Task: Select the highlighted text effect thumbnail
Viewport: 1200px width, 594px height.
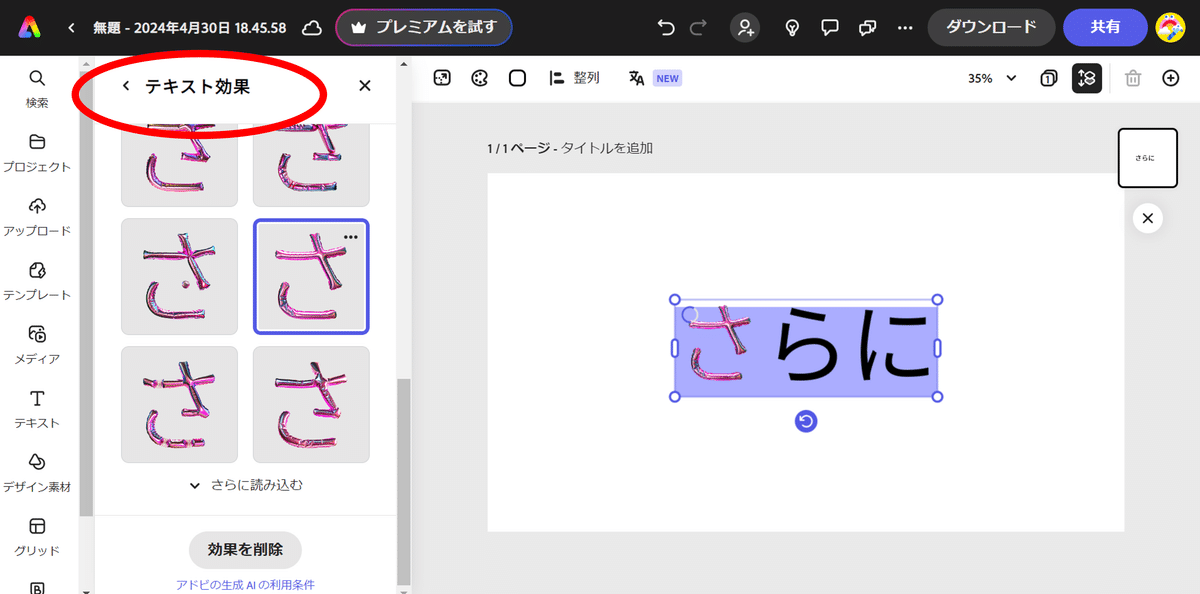Action: coord(311,276)
